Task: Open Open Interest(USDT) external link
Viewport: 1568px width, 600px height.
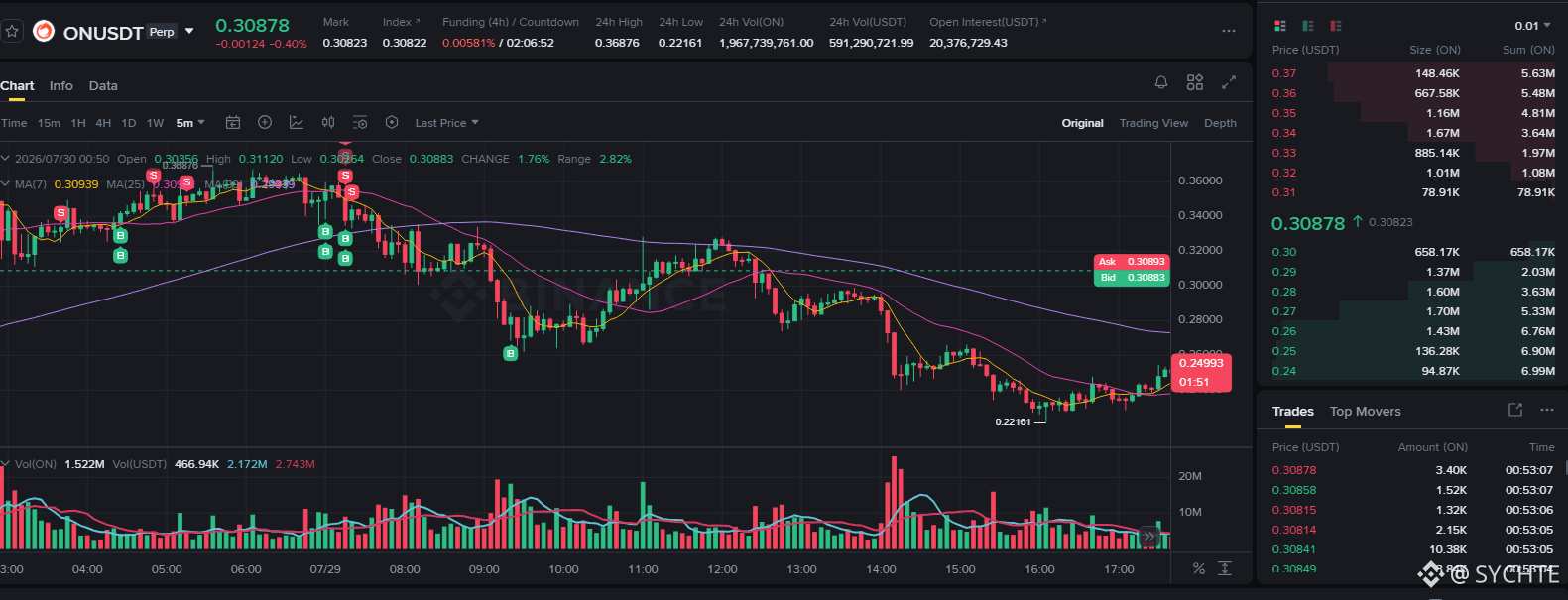Action: tap(1044, 21)
